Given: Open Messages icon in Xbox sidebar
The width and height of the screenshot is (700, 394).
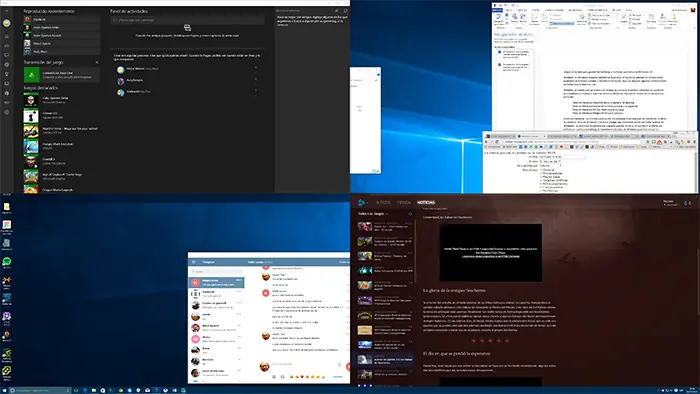Looking at the screenshot, I should pyautogui.click(x=7, y=55).
